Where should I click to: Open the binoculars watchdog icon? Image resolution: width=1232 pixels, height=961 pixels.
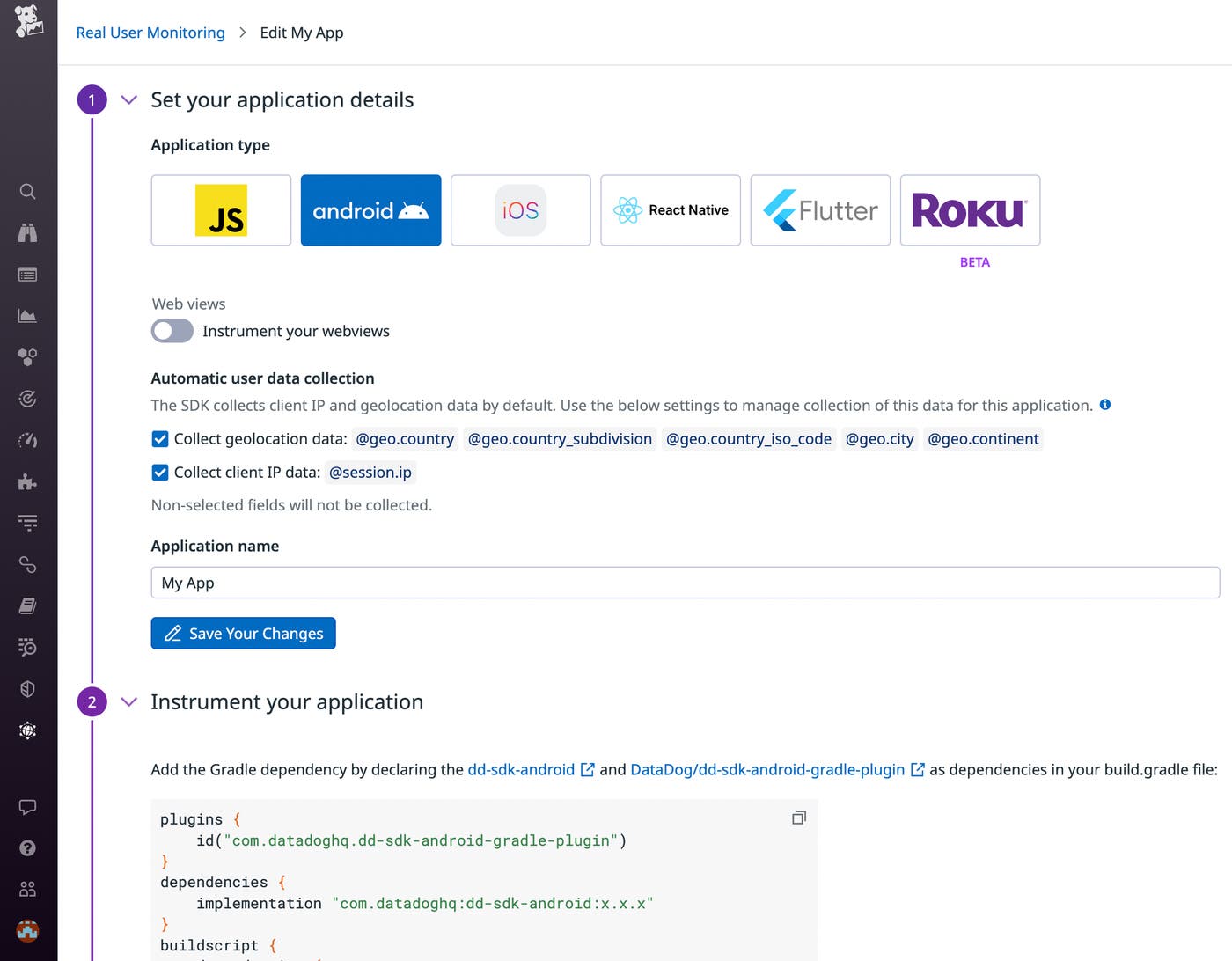[28, 233]
